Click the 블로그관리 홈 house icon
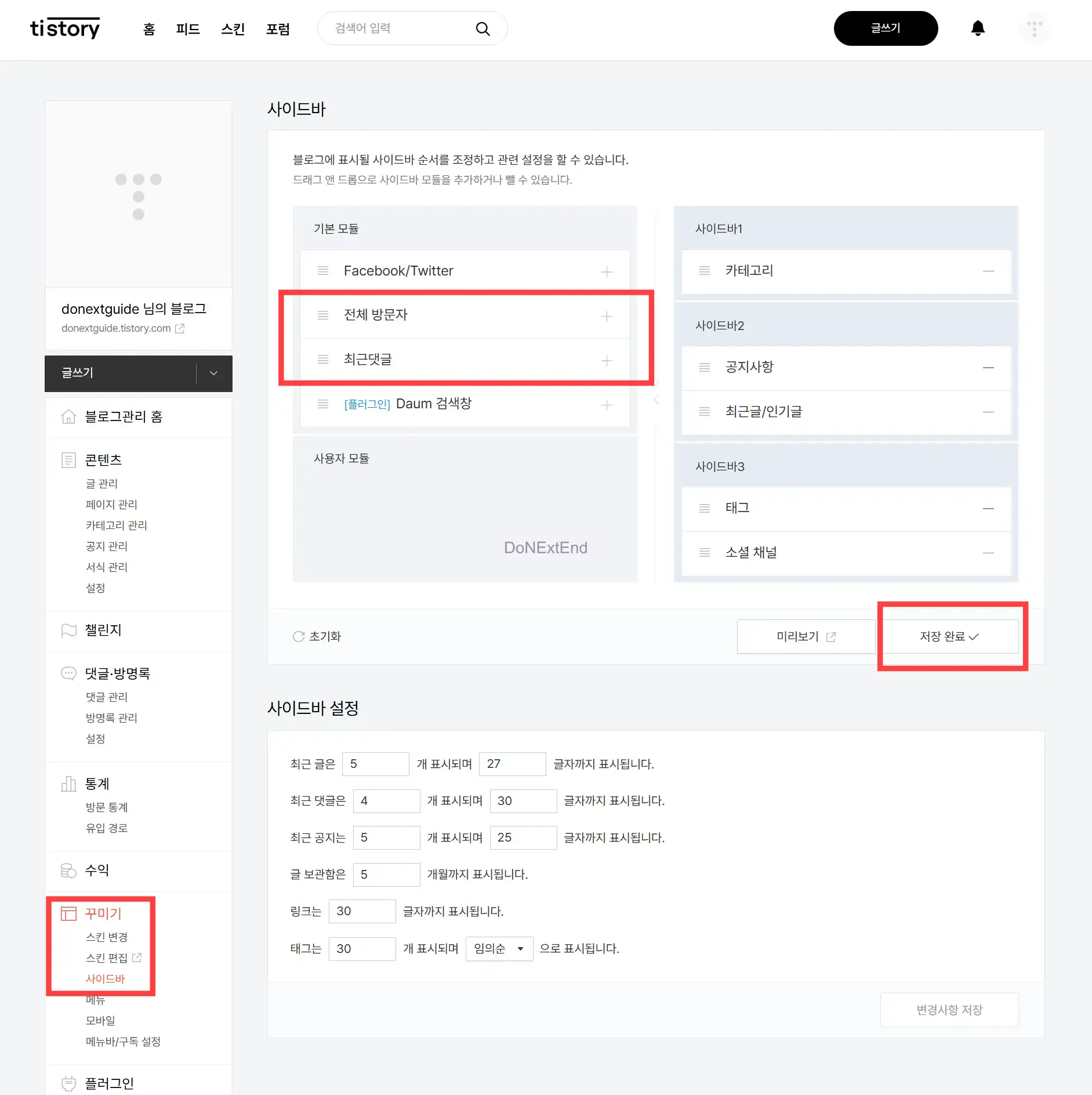 click(x=68, y=416)
